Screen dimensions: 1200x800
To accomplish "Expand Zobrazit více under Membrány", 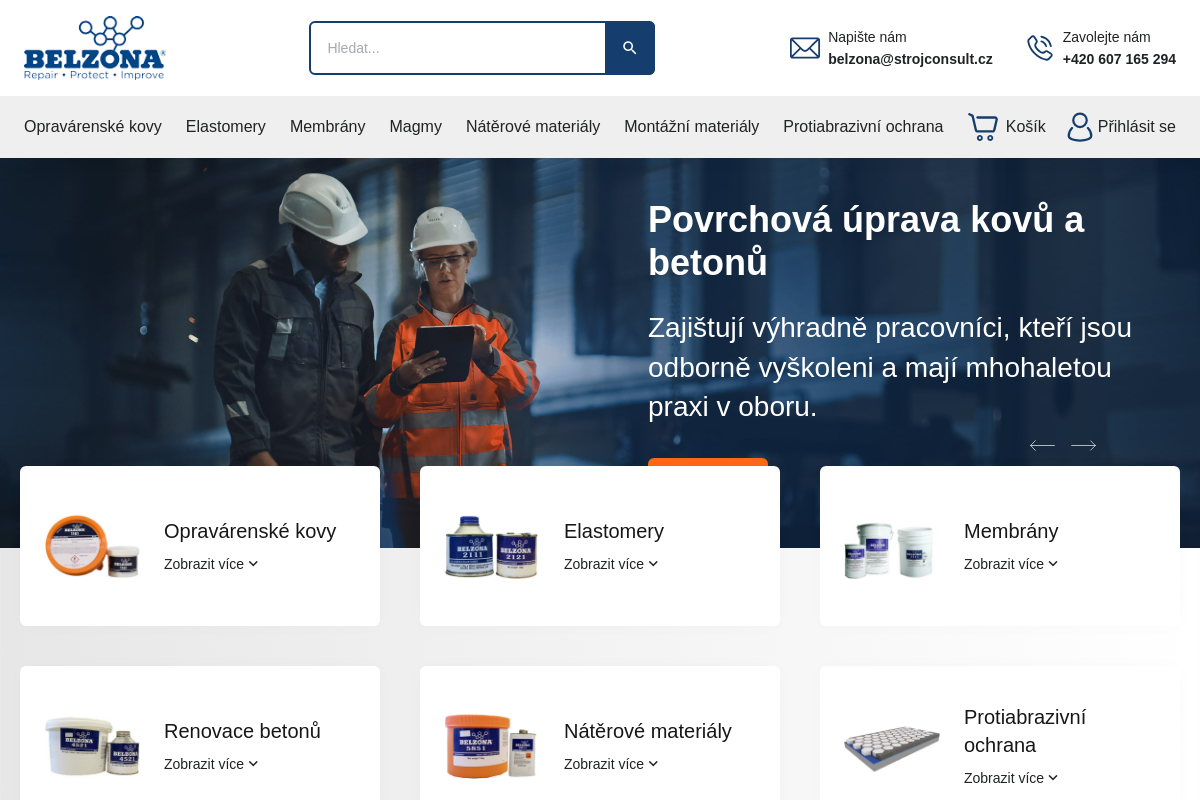I will click(1010, 564).
